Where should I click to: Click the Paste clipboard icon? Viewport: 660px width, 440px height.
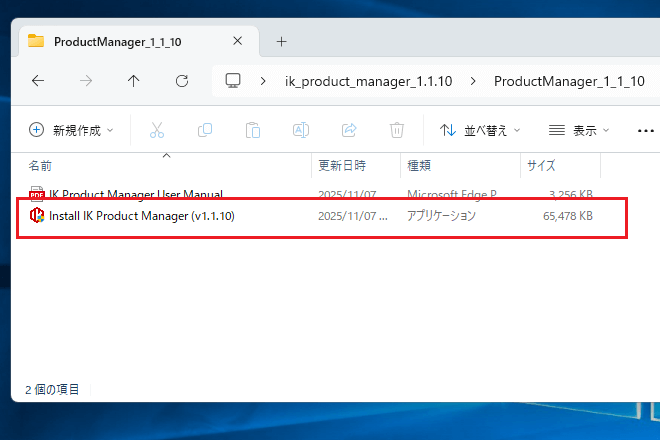(253, 130)
